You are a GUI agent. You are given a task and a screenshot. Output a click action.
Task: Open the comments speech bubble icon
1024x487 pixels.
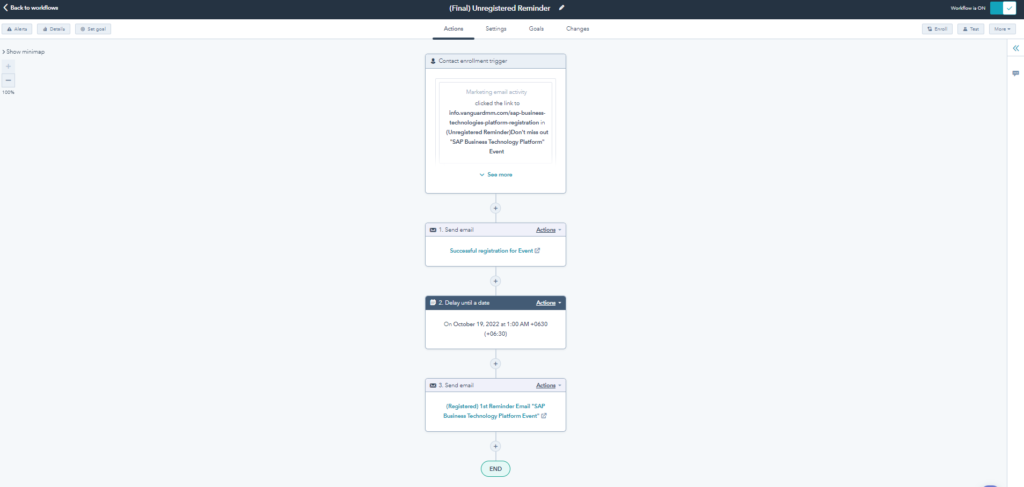pyautogui.click(x=1015, y=73)
